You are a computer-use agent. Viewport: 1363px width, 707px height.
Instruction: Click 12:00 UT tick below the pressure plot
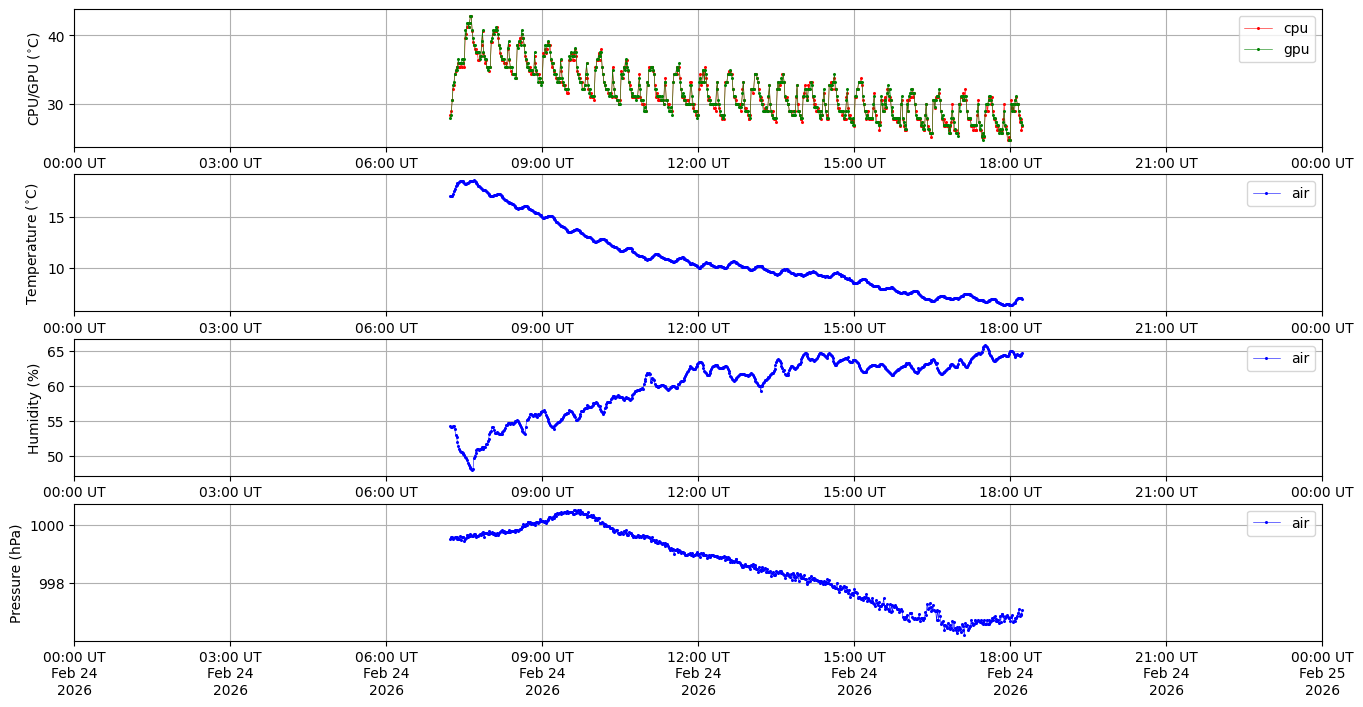click(698, 657)
